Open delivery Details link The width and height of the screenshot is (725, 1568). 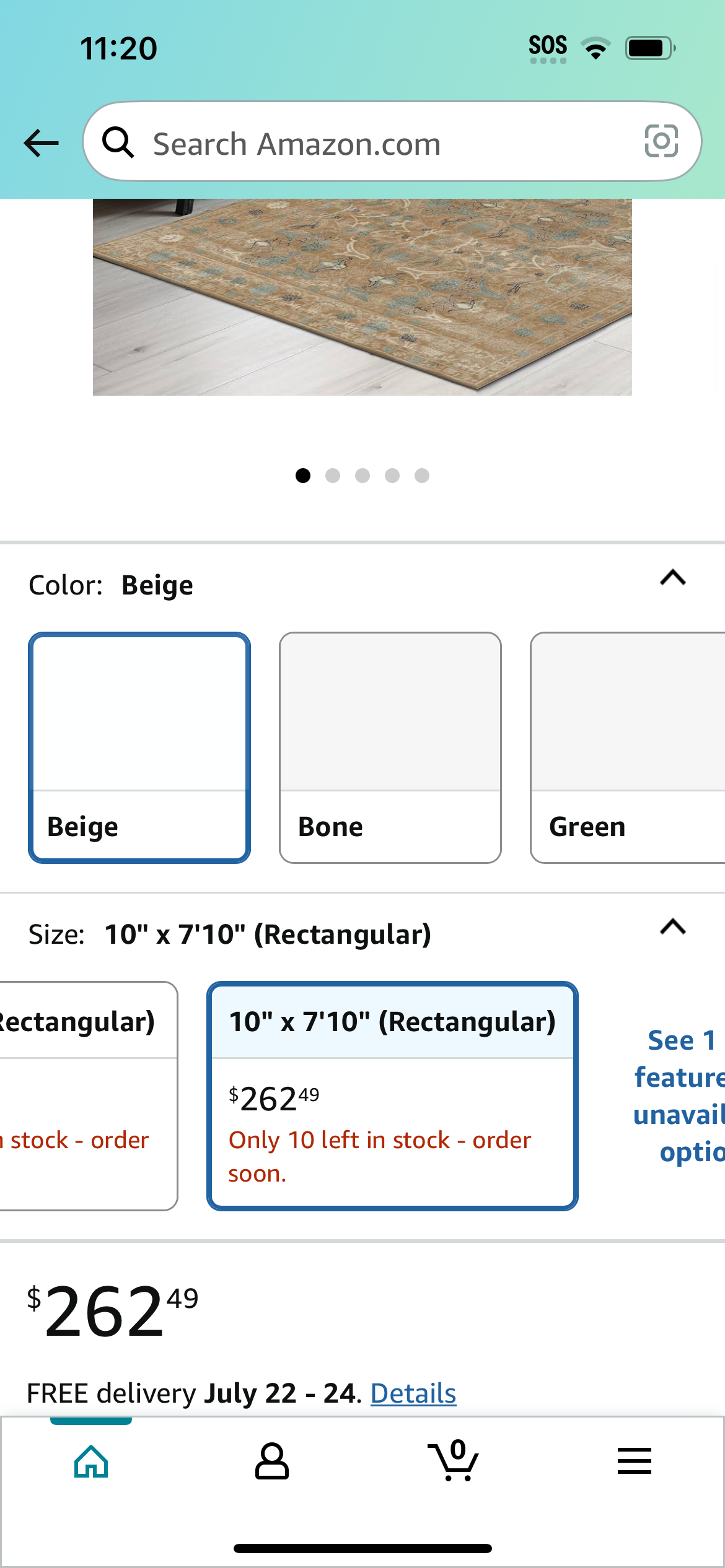click(x=413, y=1393)
